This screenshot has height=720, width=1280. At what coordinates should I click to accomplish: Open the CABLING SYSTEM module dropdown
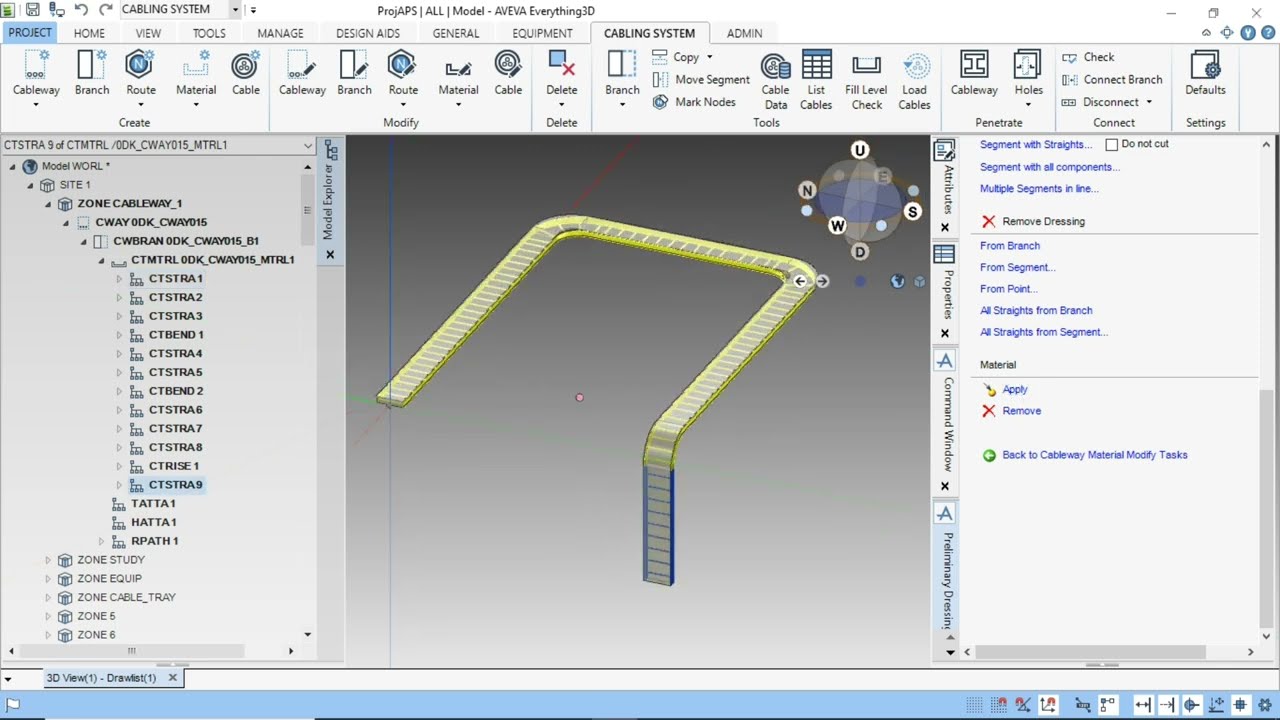coord(235,10)
